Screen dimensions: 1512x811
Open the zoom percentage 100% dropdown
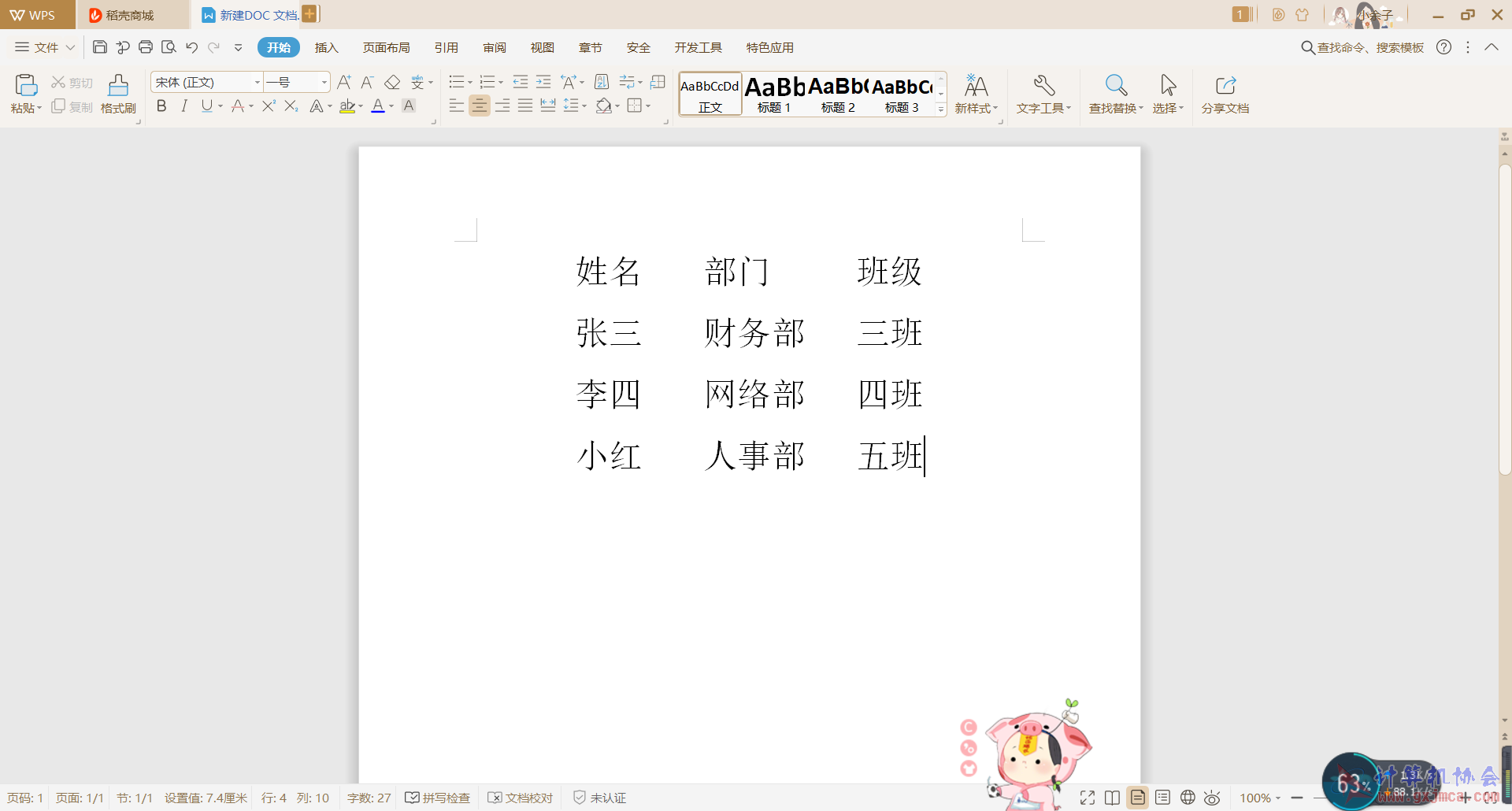(1260, 798)
